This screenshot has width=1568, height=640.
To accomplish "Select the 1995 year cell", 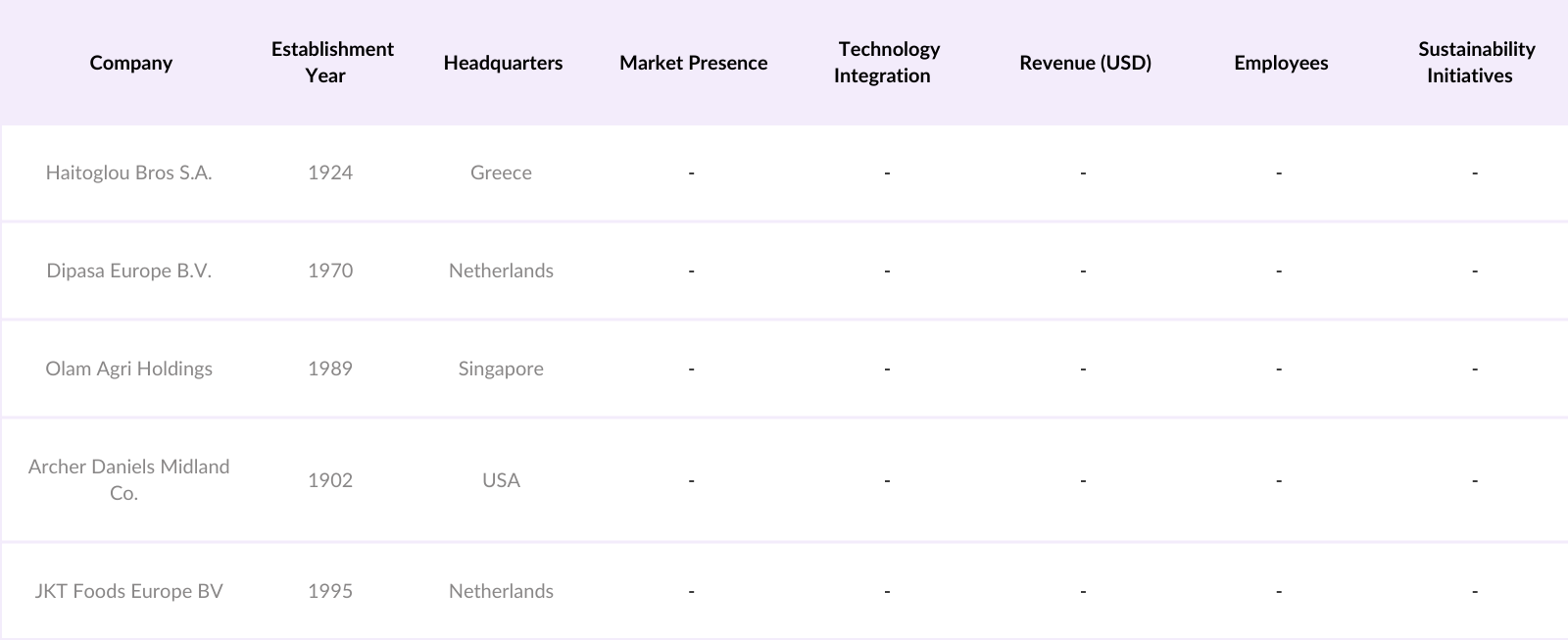I will point(330,591).
